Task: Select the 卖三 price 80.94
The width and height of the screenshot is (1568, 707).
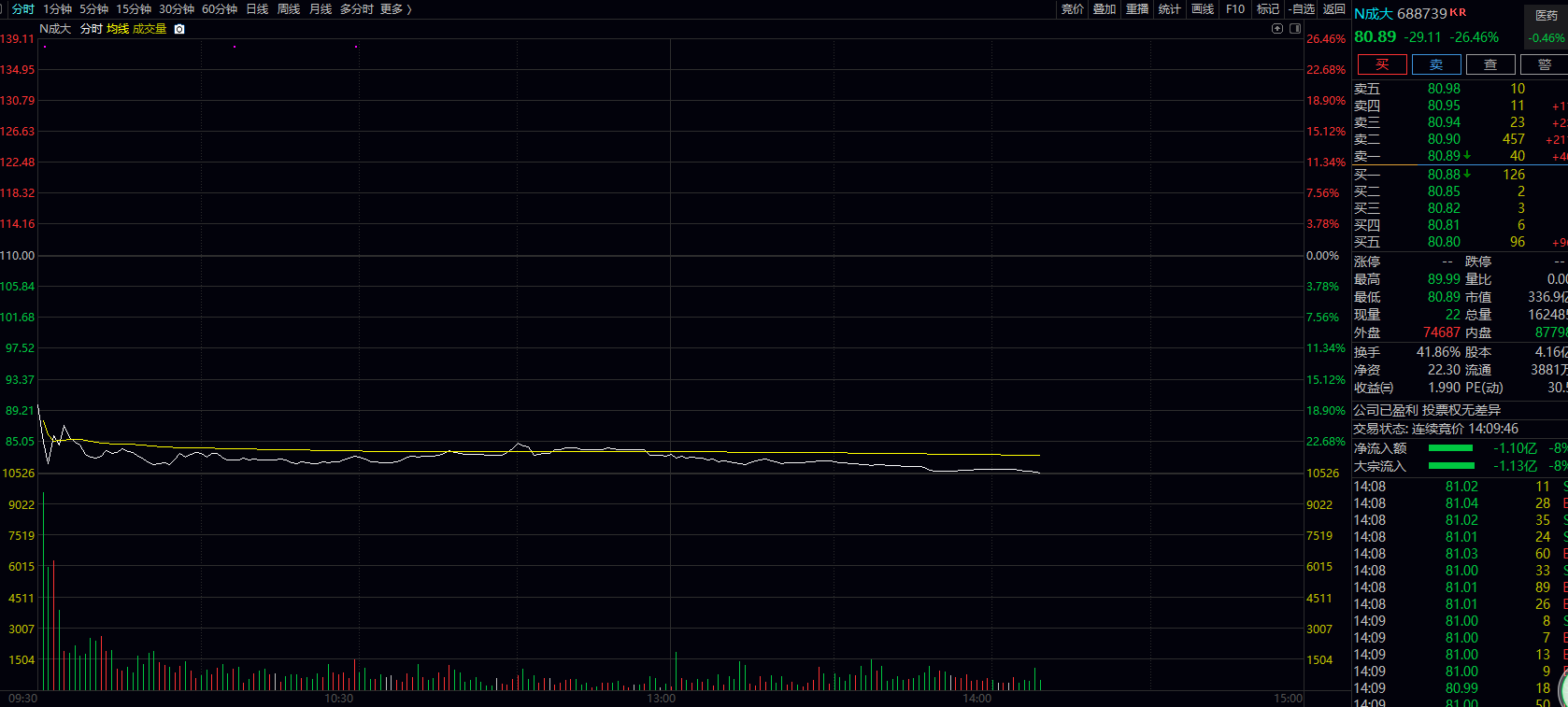Action: (1444, 122)
